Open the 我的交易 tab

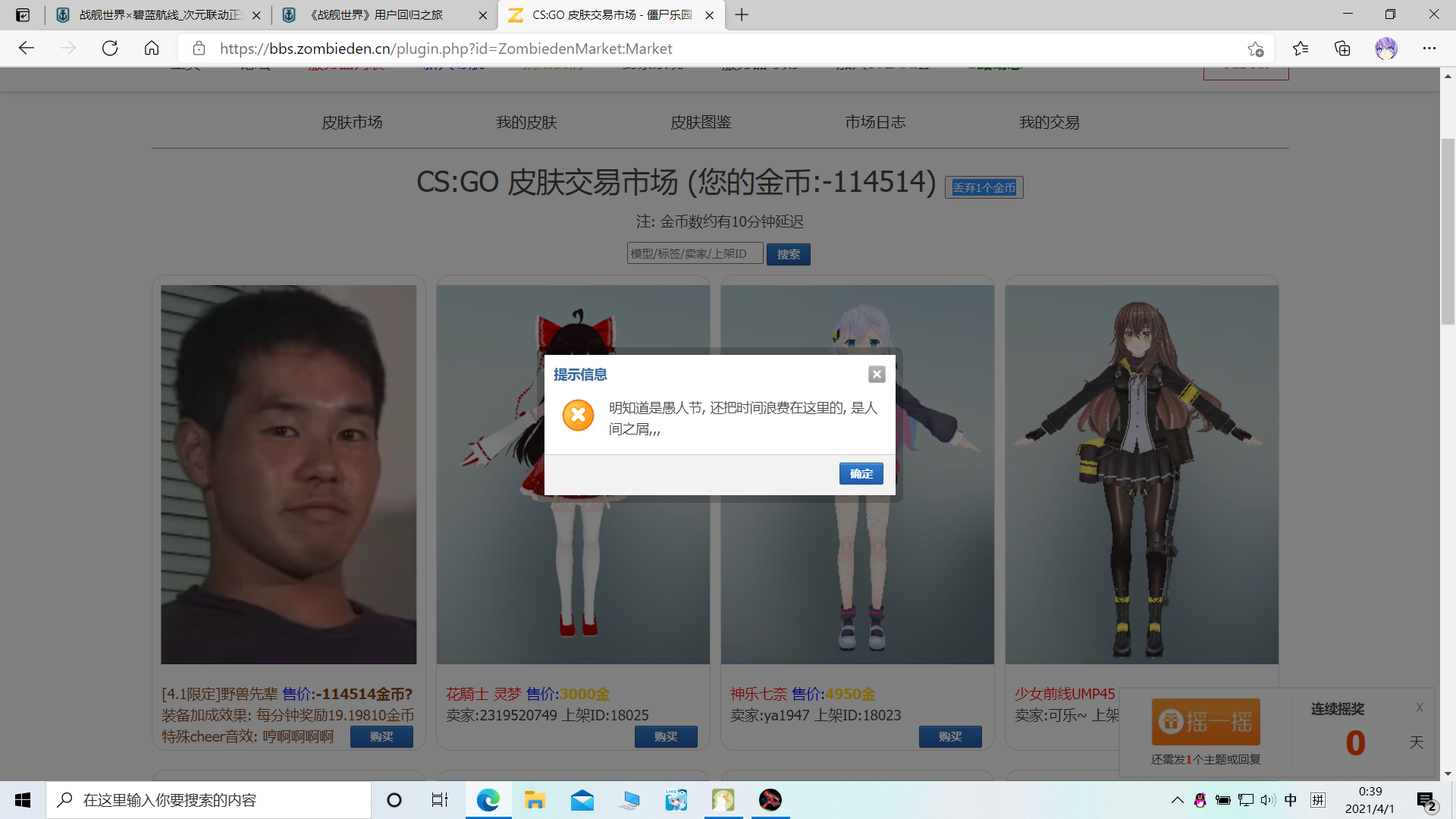click(1050, 122)
